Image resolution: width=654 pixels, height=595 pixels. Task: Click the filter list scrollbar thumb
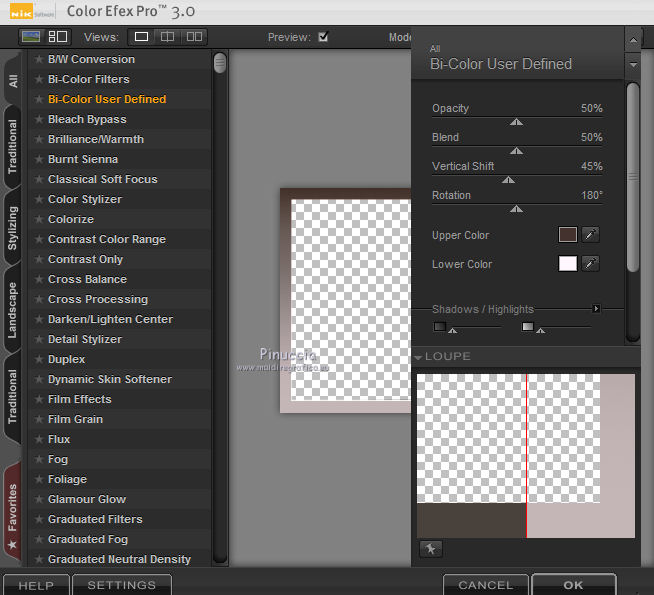coord(219,63)
